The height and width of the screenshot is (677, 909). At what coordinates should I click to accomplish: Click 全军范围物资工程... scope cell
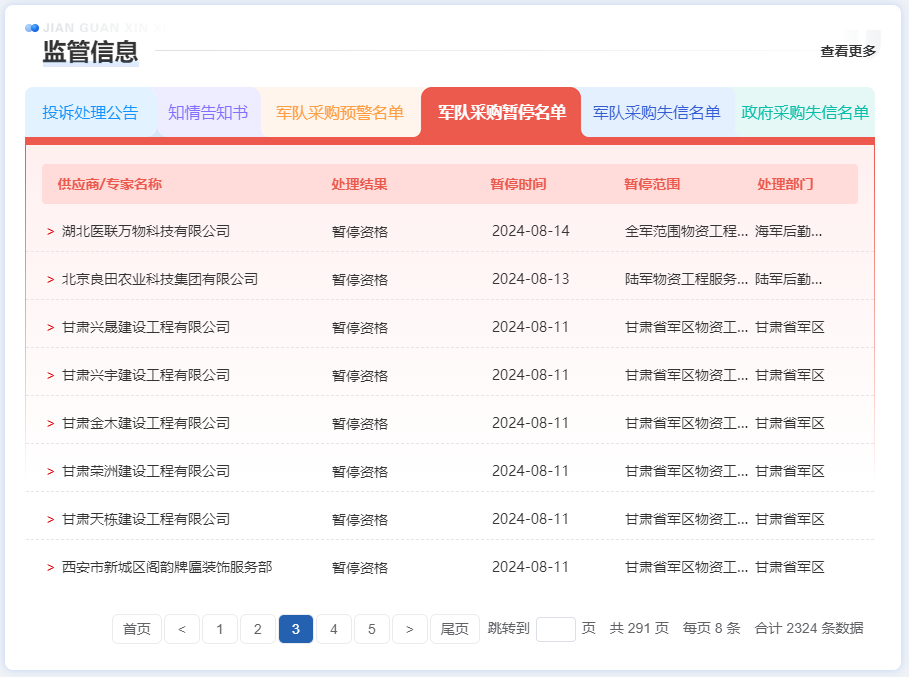(x=686, y=231)
